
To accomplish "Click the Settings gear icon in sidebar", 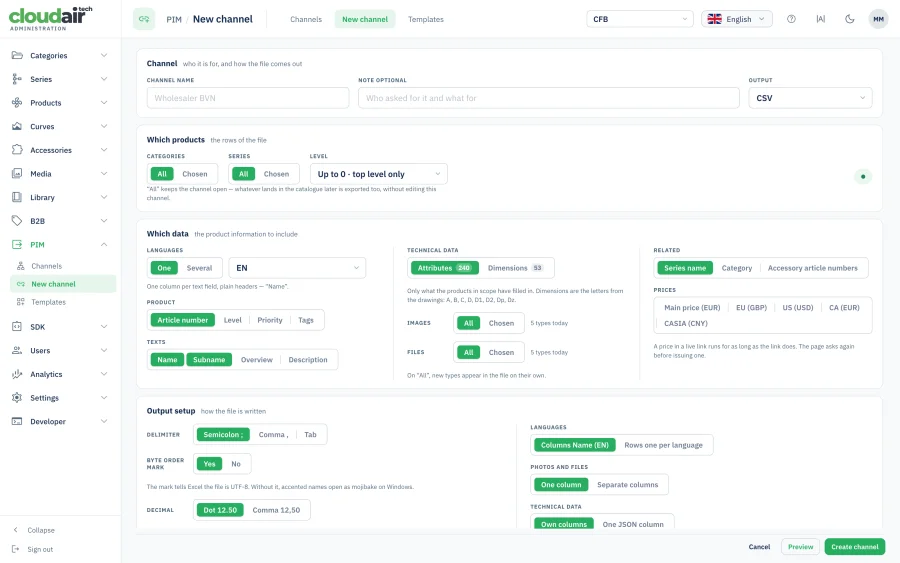I will click(17, 398).
